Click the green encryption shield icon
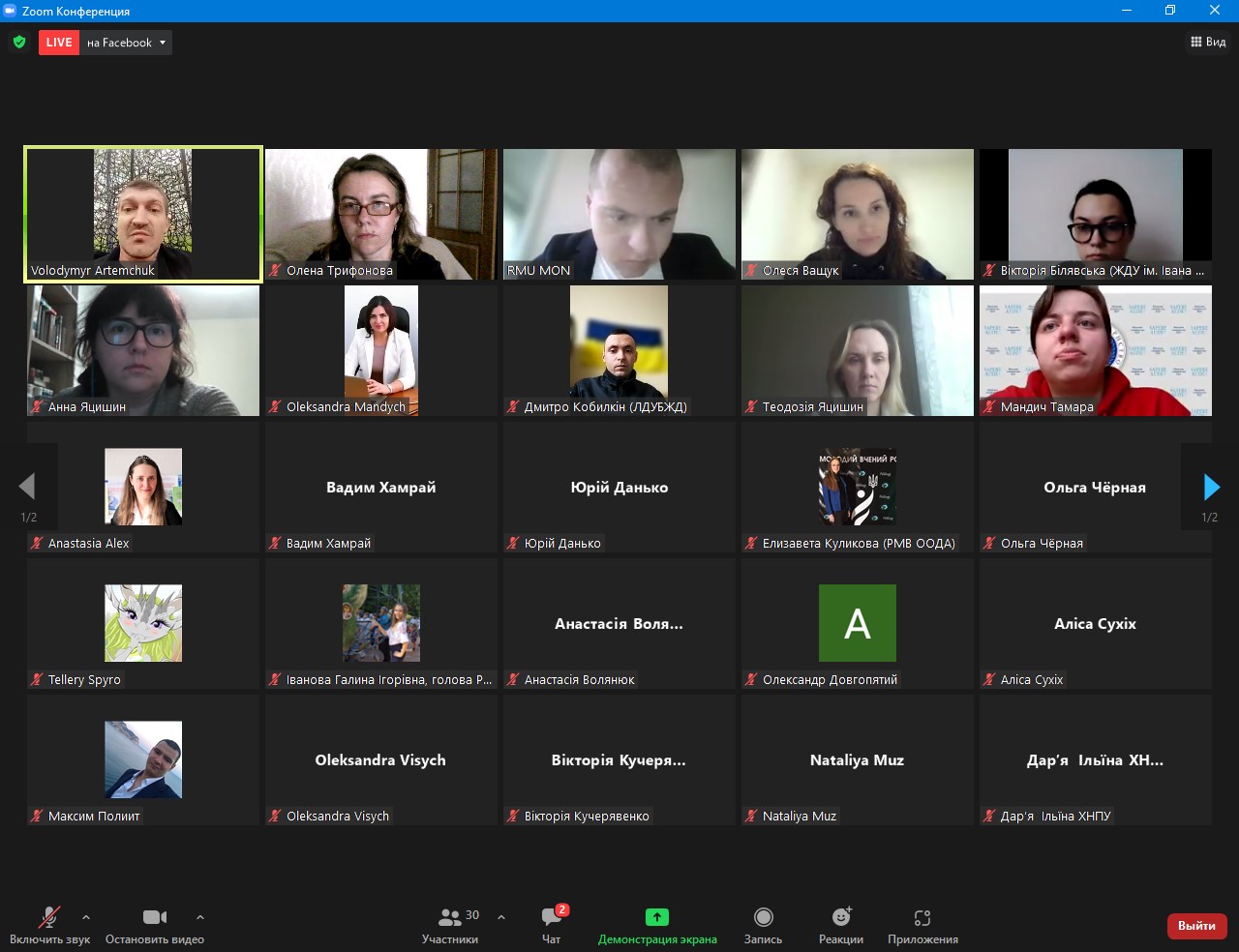Viewport: 1239px width, 952px height. [x=19, y=43]
